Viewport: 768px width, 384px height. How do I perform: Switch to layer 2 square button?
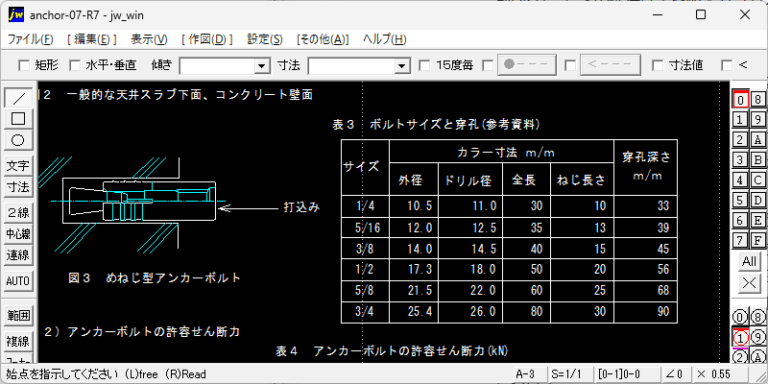click(x=740, y=140)
